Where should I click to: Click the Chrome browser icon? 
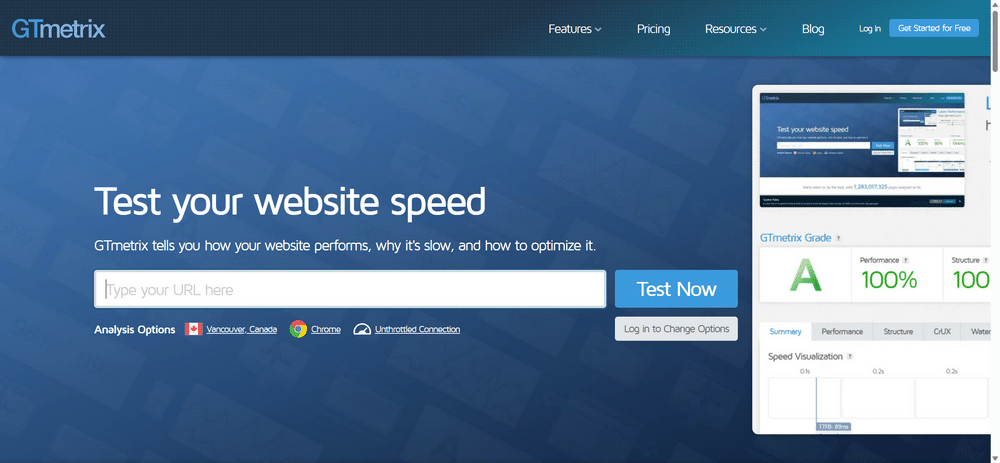298,329
